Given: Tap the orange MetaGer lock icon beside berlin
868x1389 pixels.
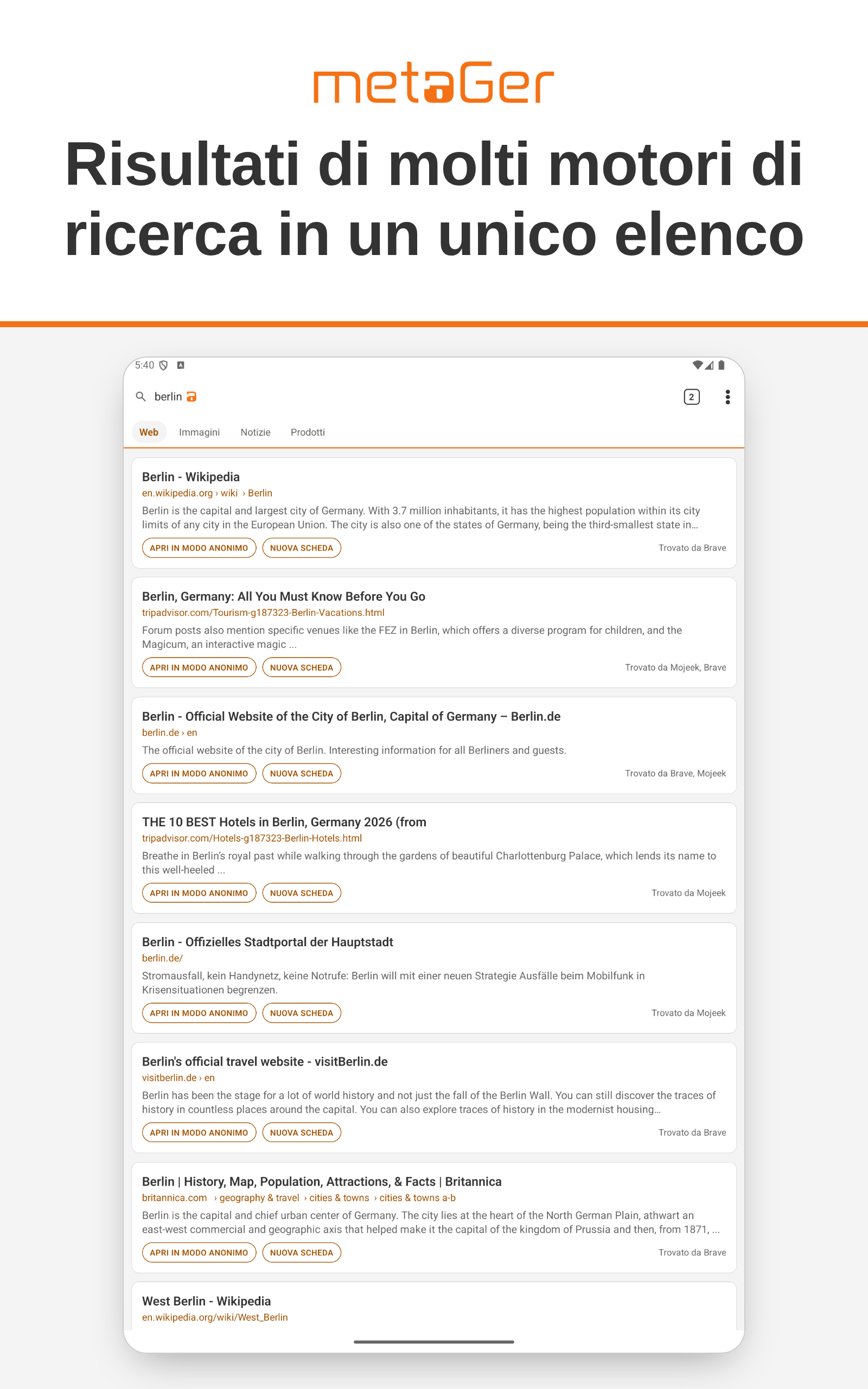Looking at the screenshot, I should (192, 397).
